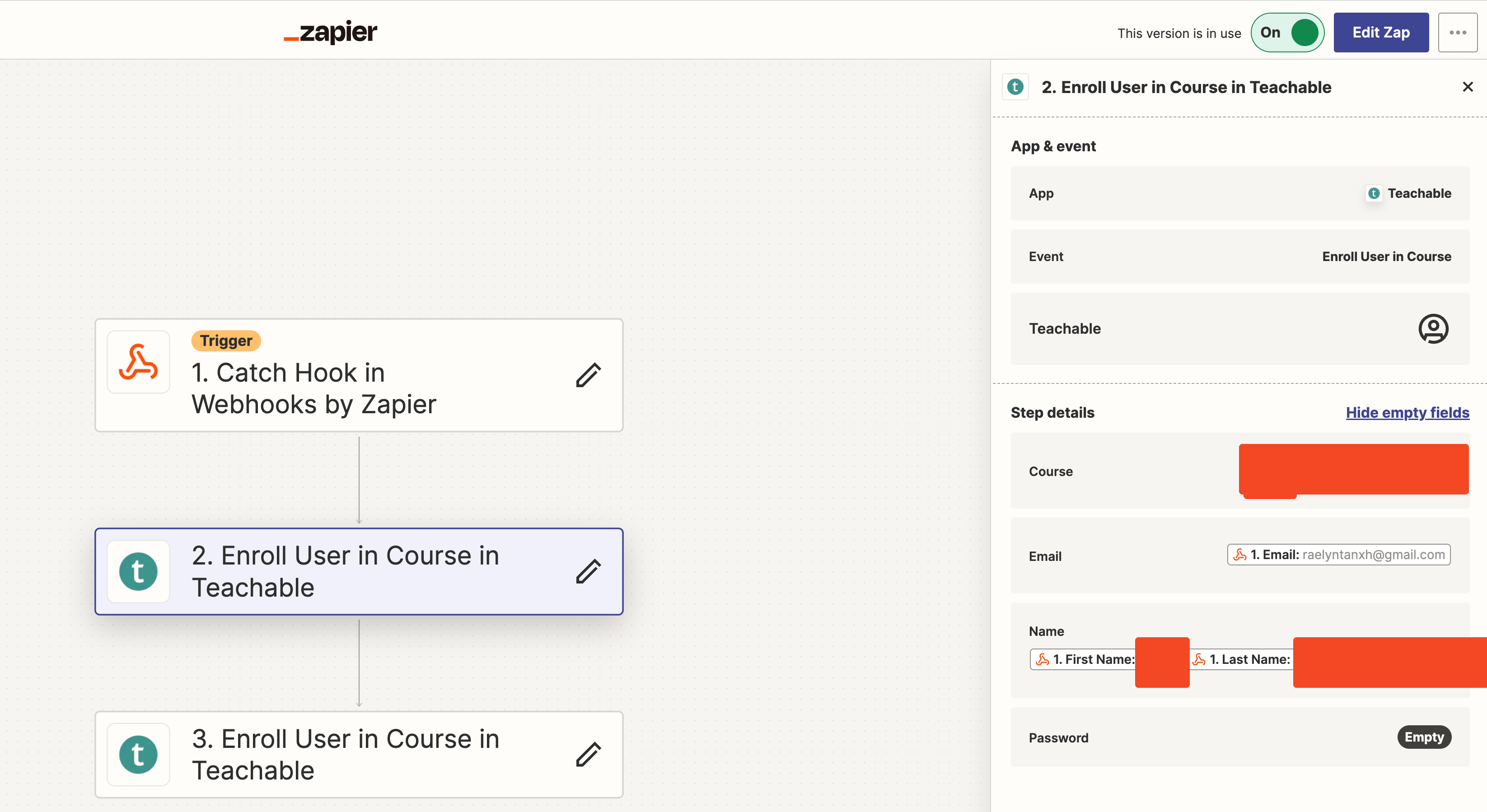Click the Zapier logo
1487x812 pixels.
coord(330,33)
